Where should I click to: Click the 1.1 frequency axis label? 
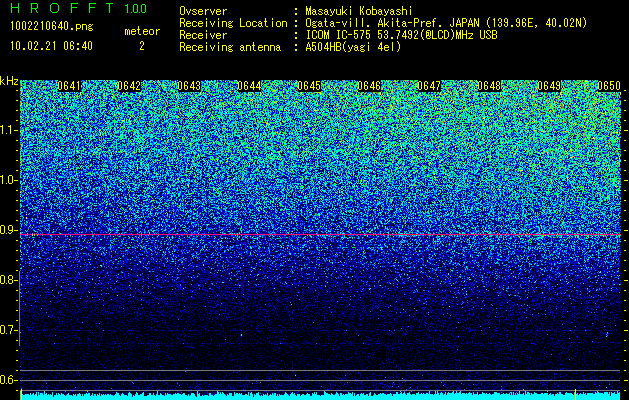pos(7,130)
